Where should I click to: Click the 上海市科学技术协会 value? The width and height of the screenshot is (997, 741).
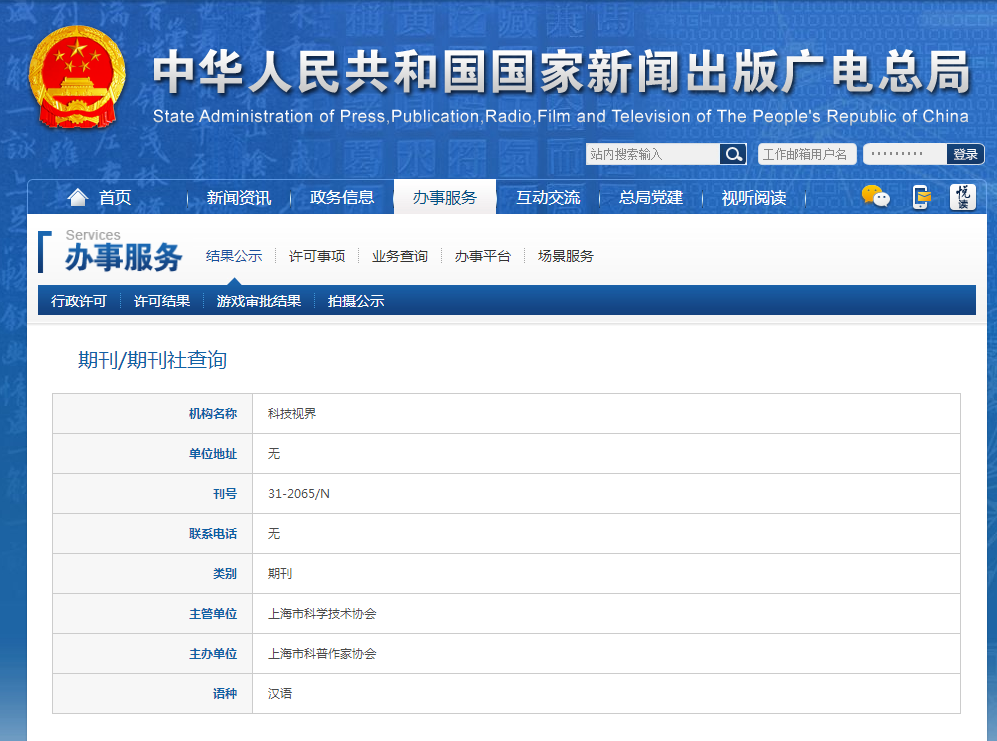[322, 614]
